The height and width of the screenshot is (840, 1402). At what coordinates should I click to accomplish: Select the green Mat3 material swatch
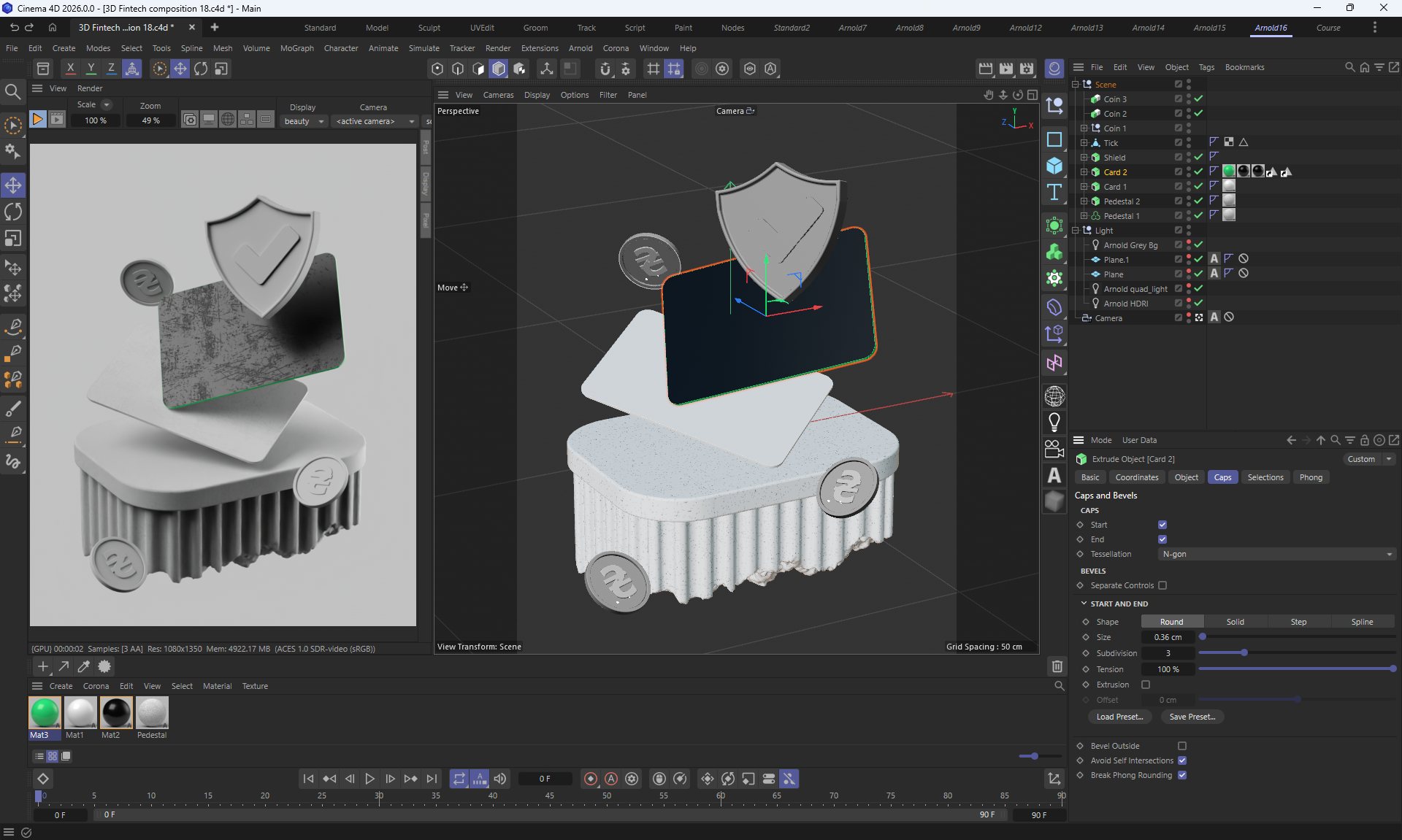tap(45, 712)
